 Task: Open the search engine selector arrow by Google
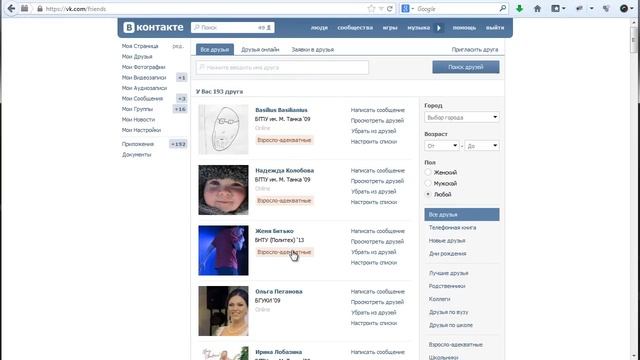[413, 9]
